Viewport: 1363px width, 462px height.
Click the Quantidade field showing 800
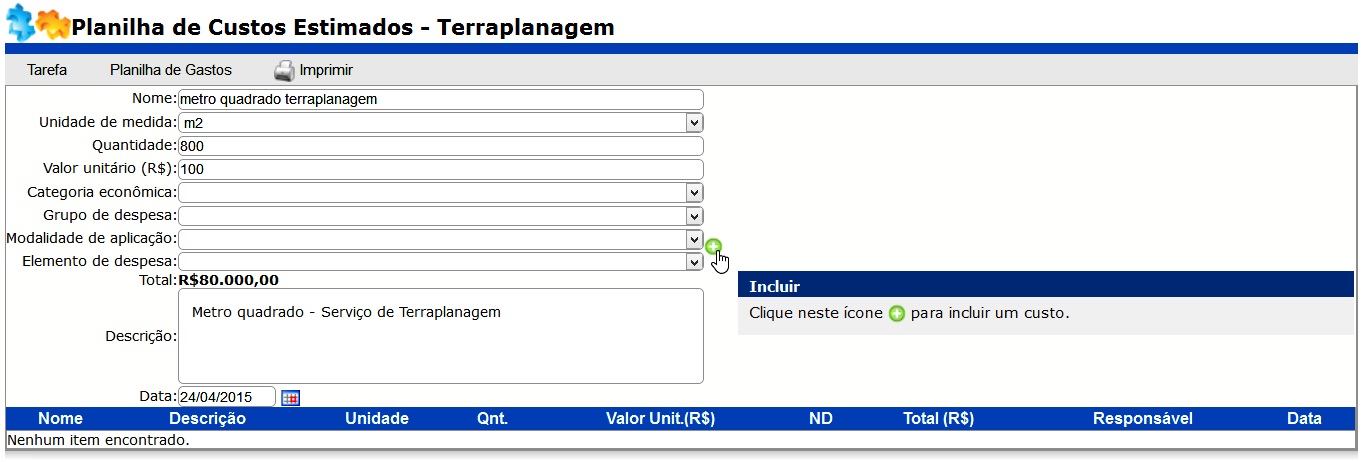[x=441, y=146]
